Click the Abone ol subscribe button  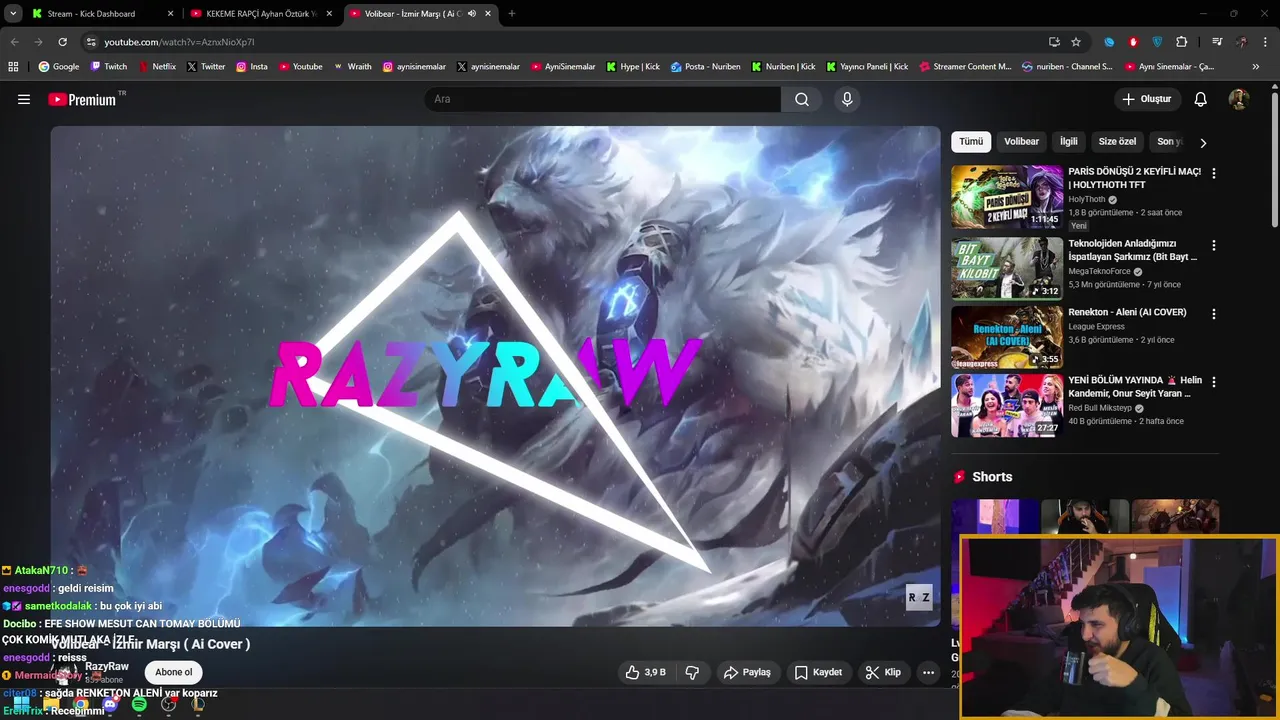[174, 672]
